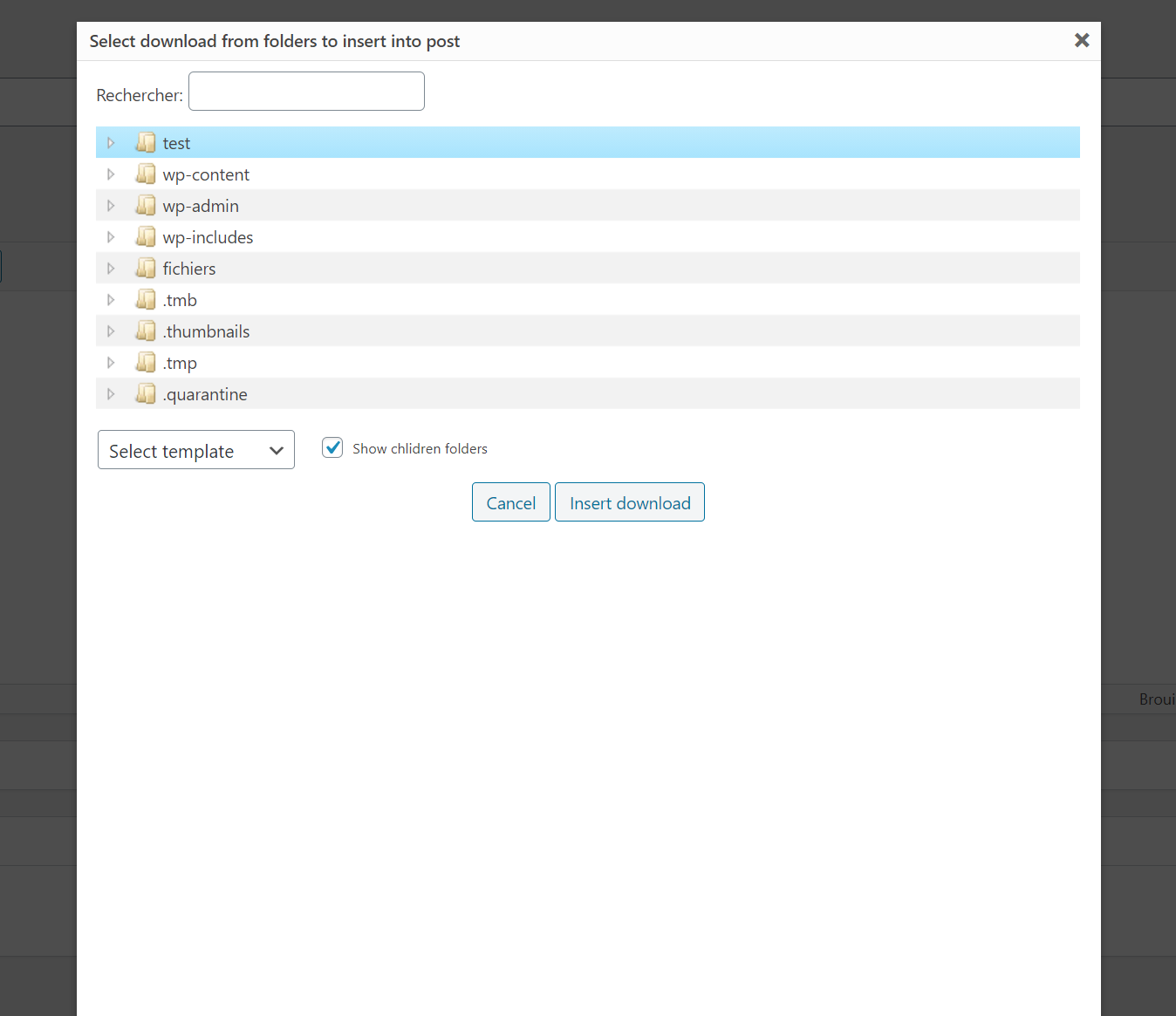Click the fichiers folder icon
Viewport: 1176px width, 1016px height.
(x=146, y=268)
